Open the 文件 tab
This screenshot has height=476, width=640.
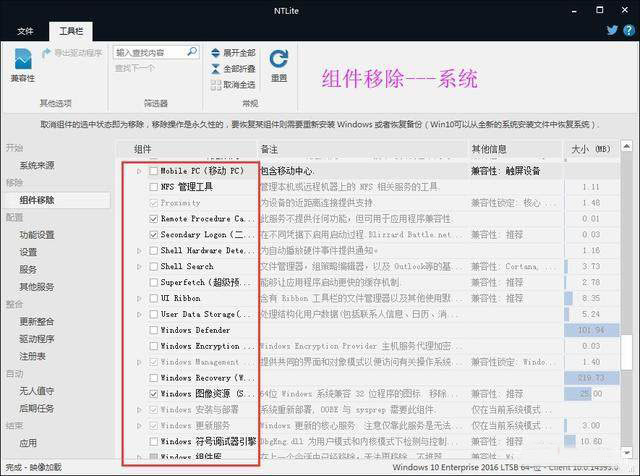(25, 31)
